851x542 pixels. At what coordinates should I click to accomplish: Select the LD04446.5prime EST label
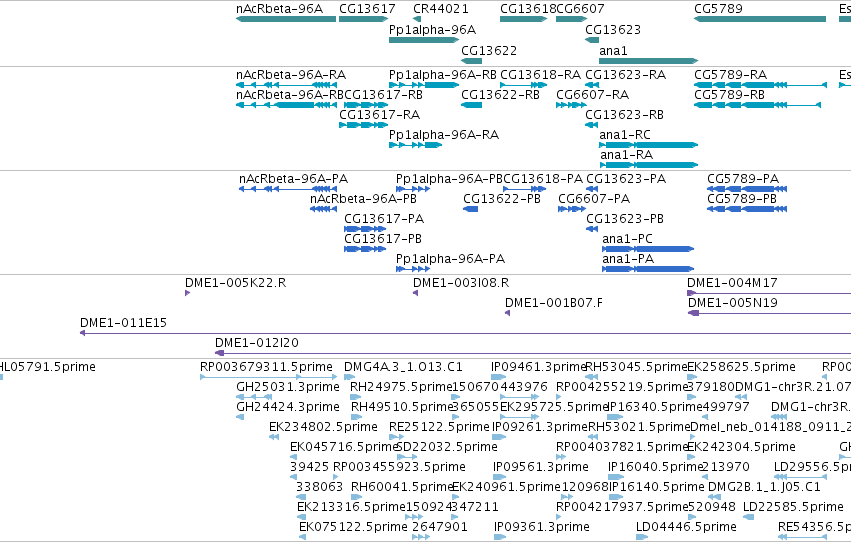pyautogui.click(x=686, y=527)
